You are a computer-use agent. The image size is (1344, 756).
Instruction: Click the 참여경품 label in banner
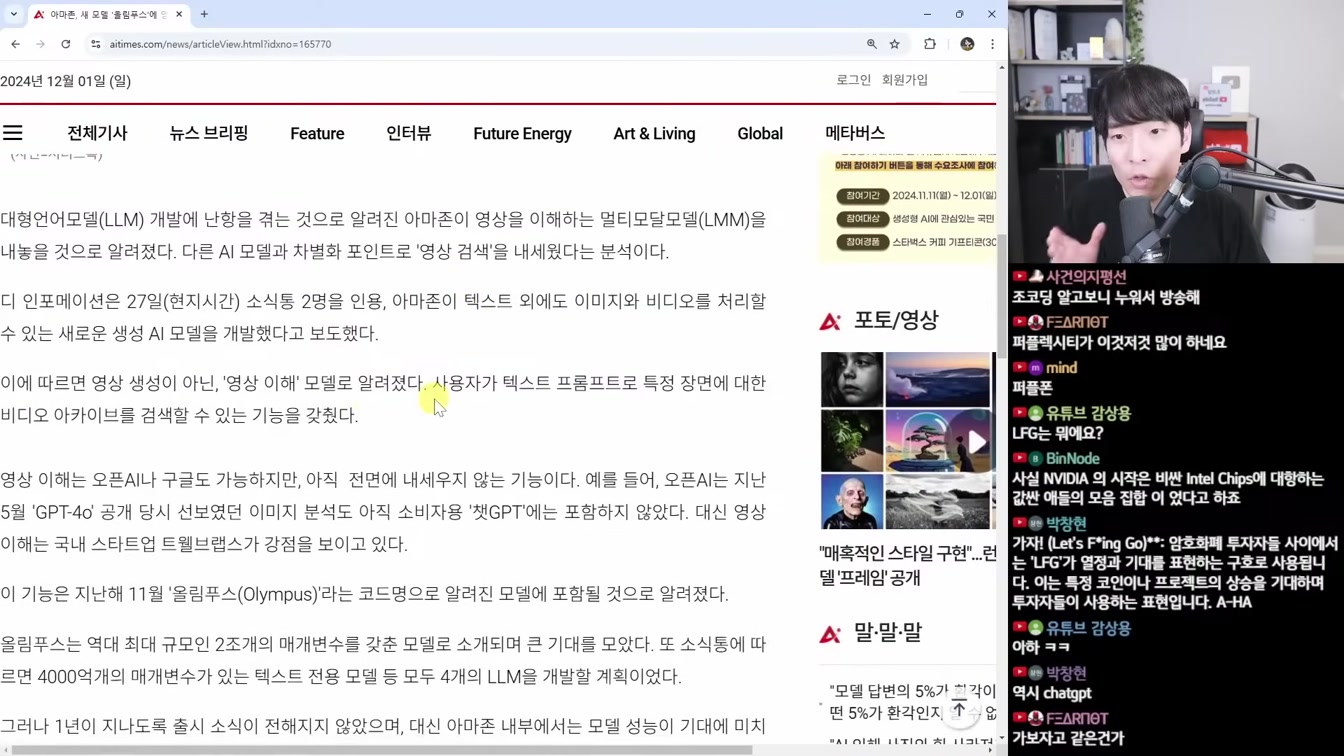tap(862, 242)
